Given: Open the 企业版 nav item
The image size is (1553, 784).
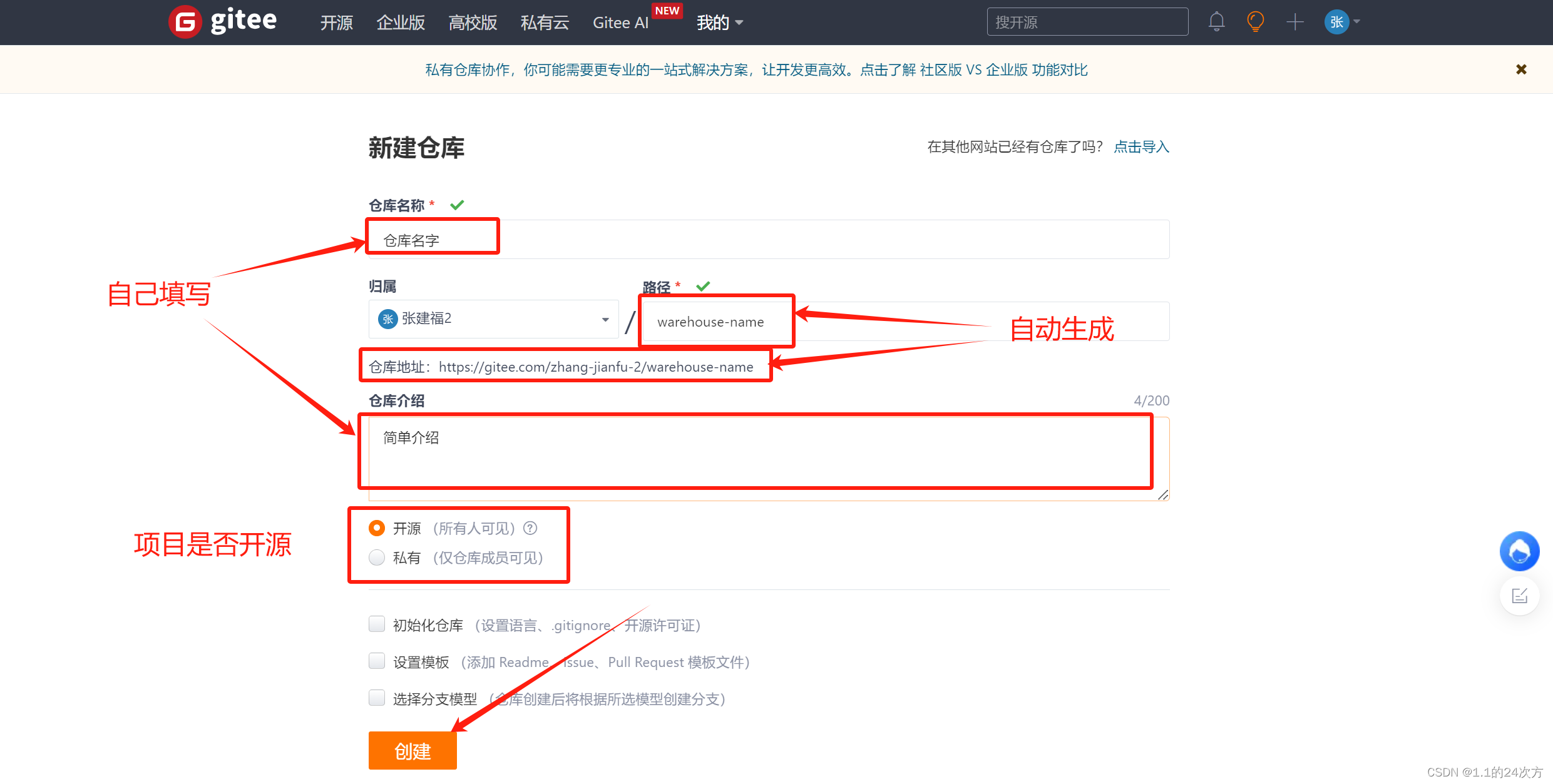Looking at the screenshot, I should tap(401, 23).
